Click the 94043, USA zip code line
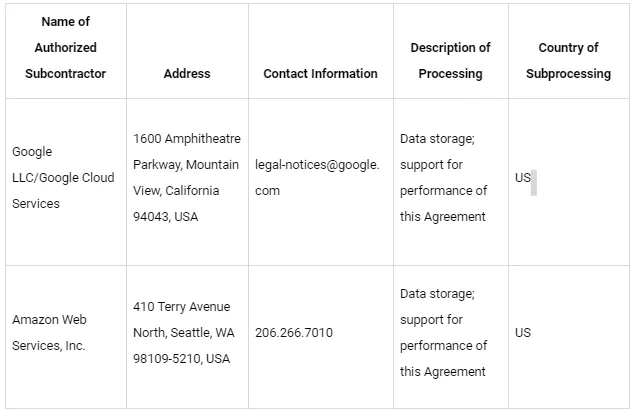Viewport: 634px width, 410px height. pyautogui.click(x=165, y=217)
